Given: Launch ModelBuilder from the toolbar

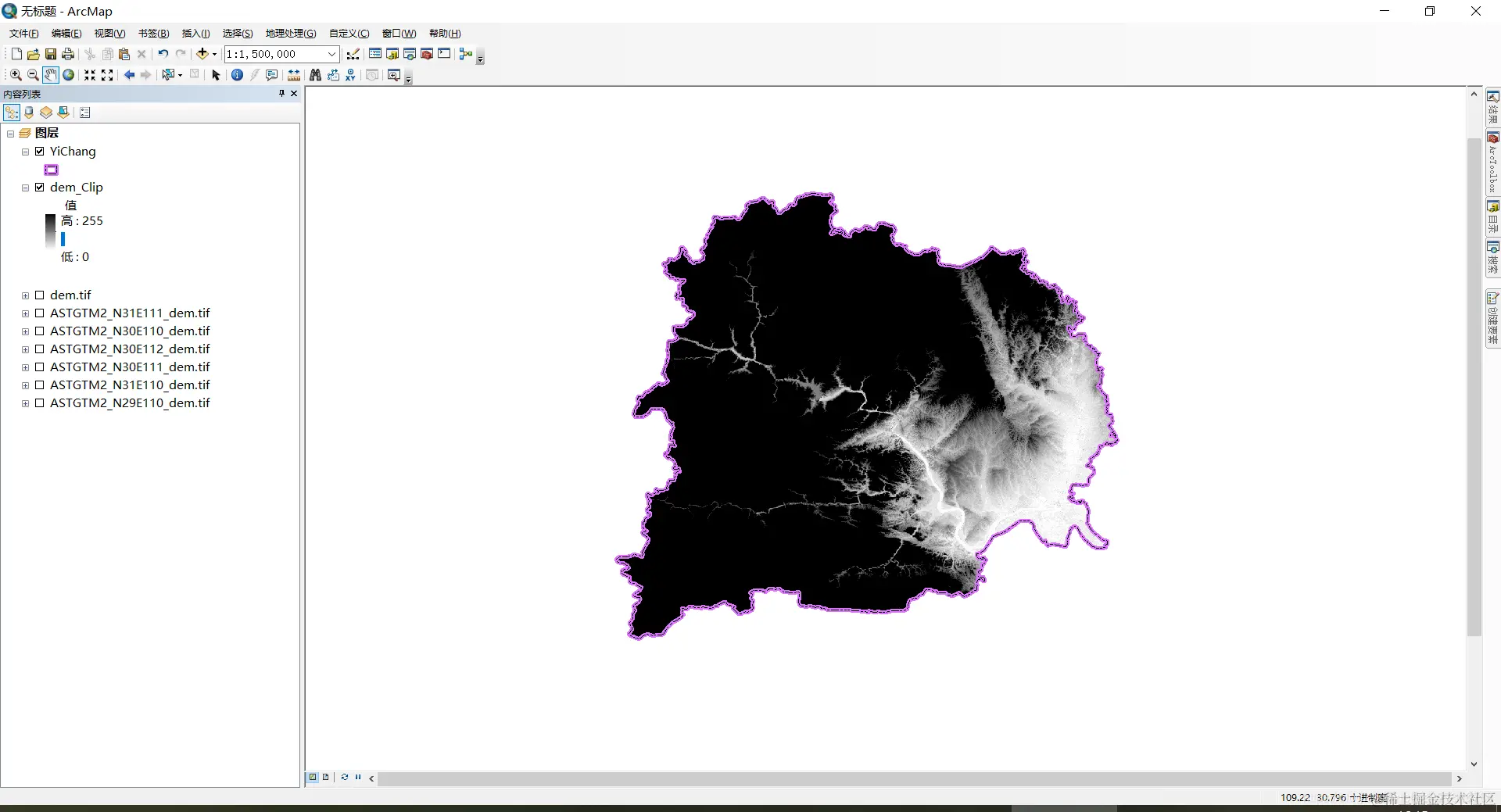Looking at the screenshot, I should click(466, 54).
